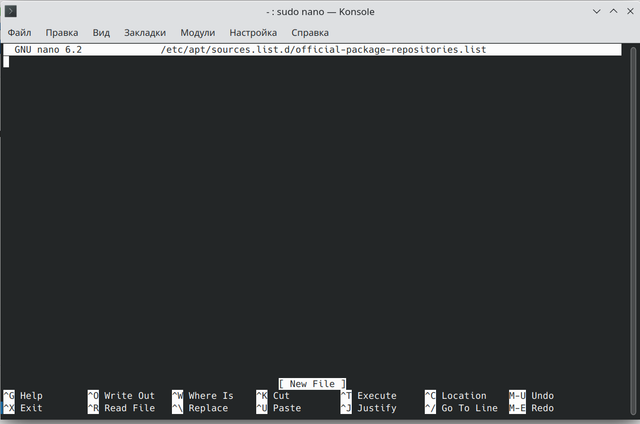Open the Закладки menu
Image resolution: width=640 pixels, height=424 pixels.
[x=145, y=33]
